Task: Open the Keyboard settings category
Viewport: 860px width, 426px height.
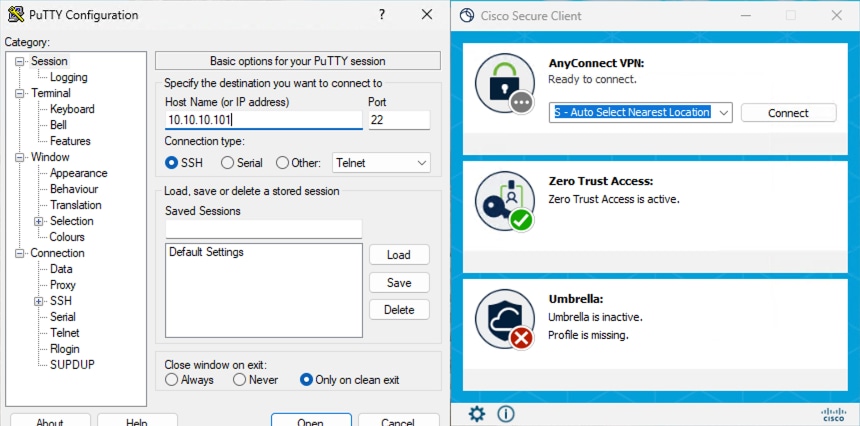Action: pyautogui.click(x=72, y=109)
